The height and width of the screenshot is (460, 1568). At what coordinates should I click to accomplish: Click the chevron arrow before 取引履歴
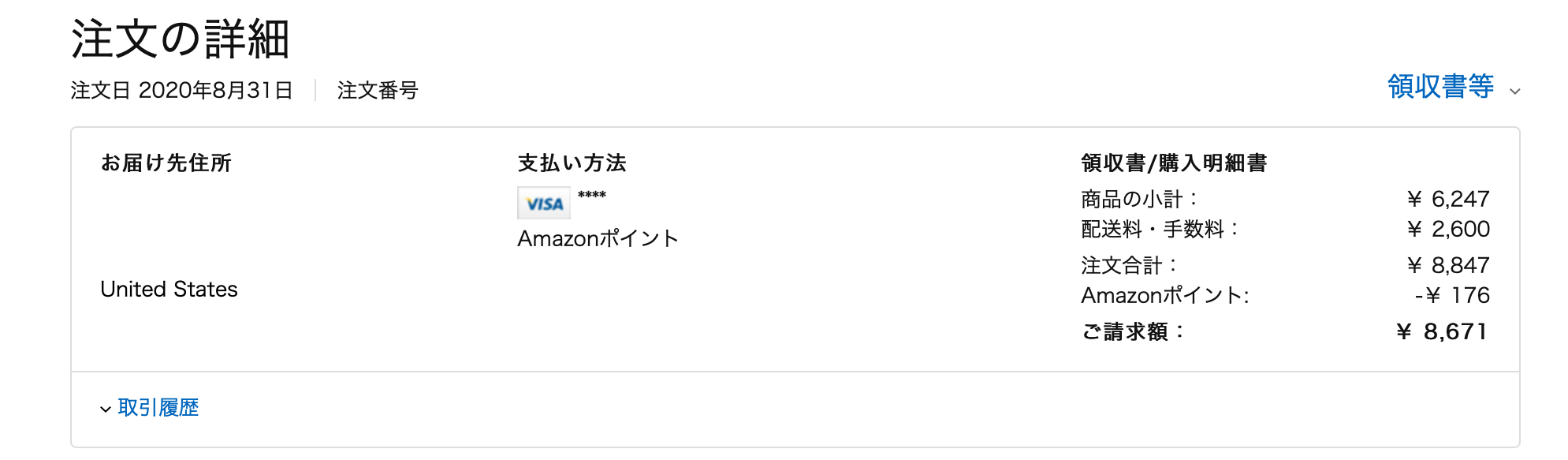tap(106, 409)
